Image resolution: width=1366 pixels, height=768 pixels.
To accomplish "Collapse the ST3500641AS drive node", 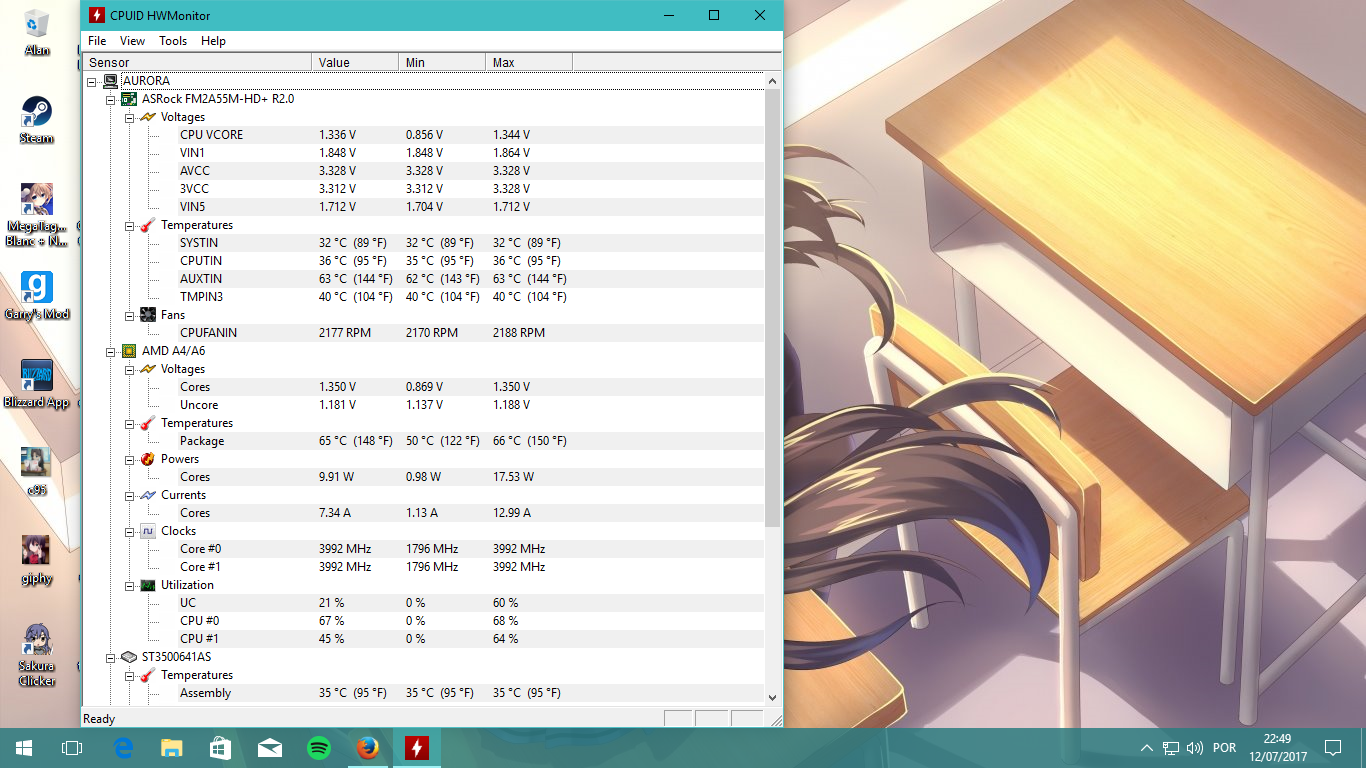I will coord(111,657).
